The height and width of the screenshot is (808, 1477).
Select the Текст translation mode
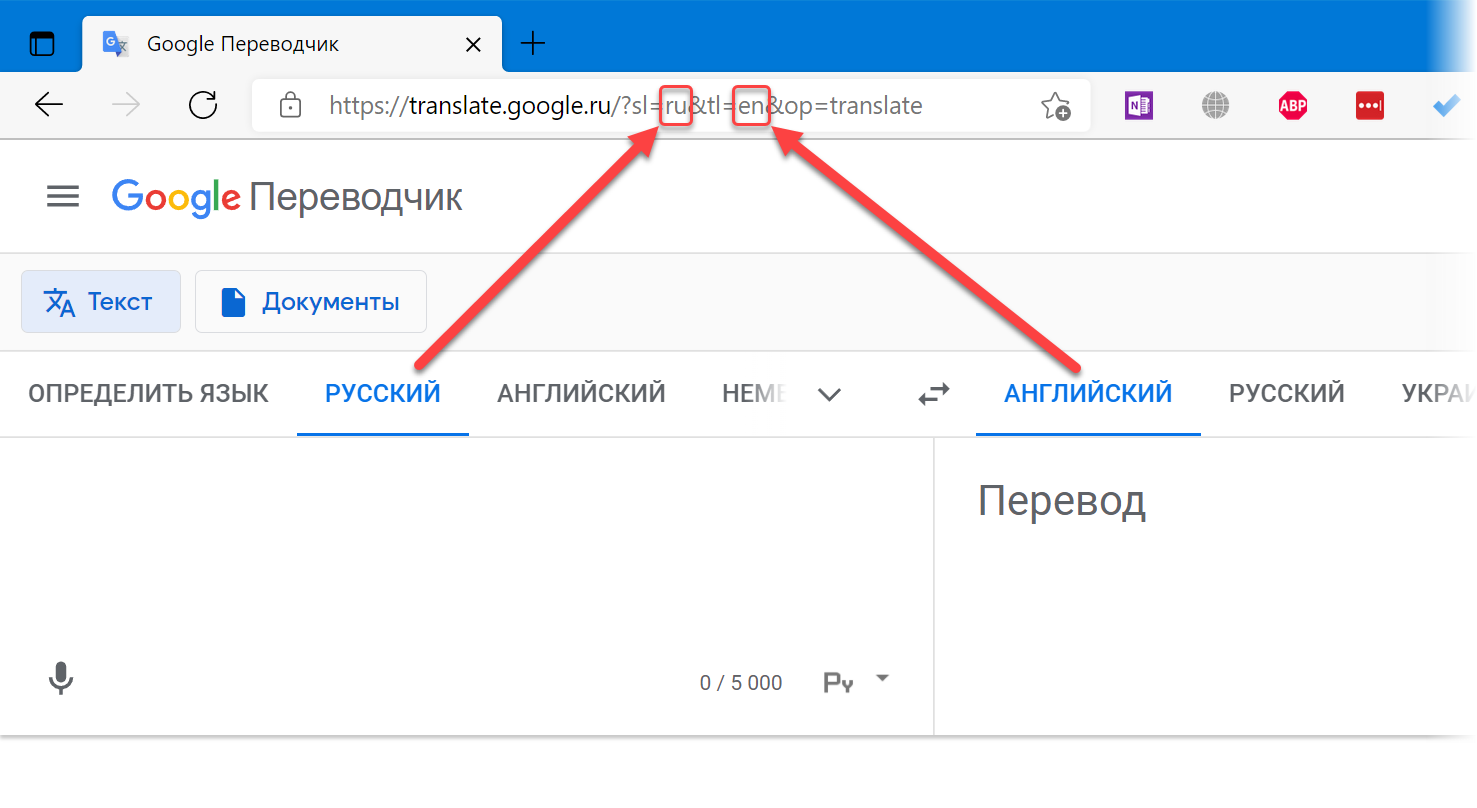coord(101,301)
